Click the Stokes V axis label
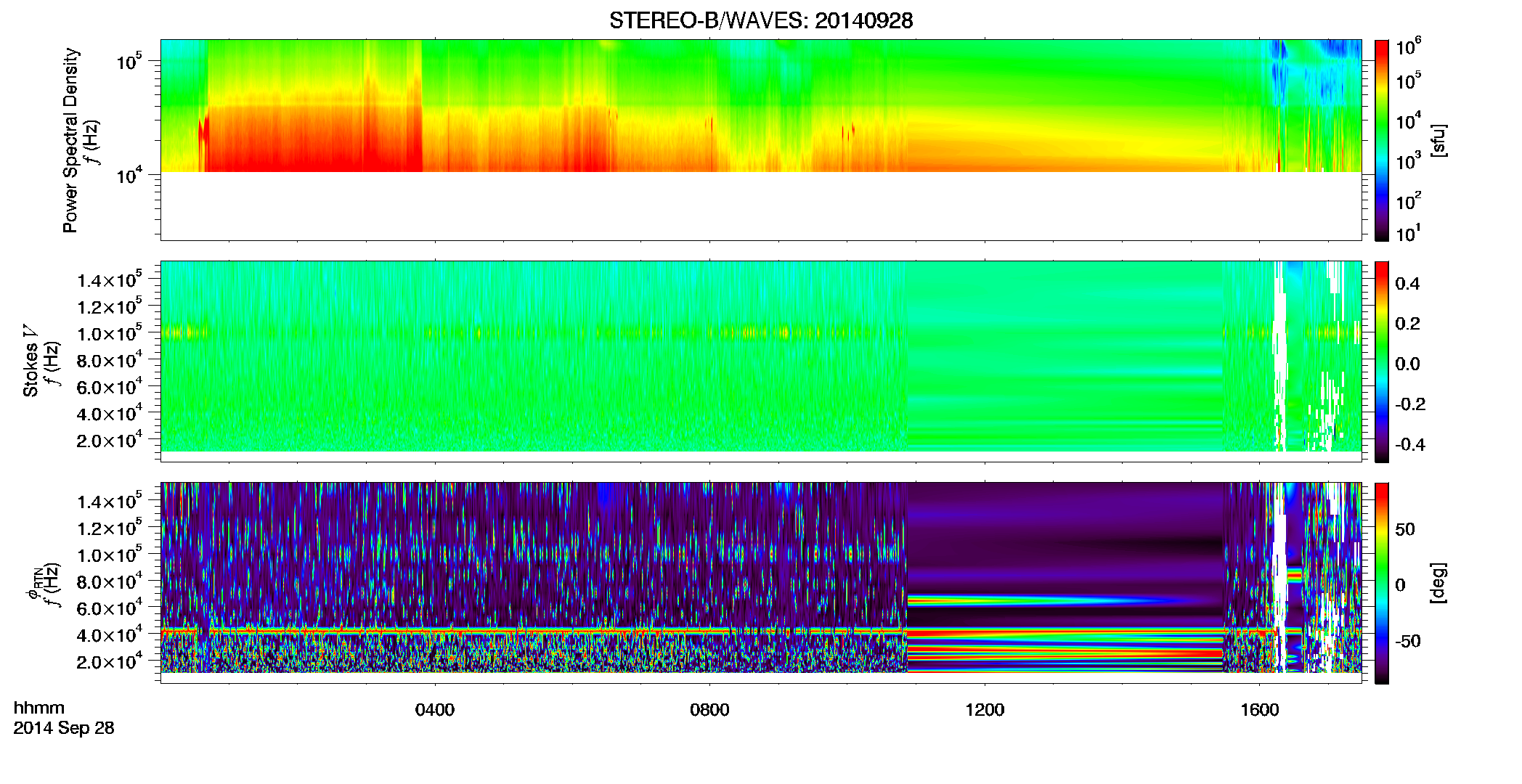The height and width of the screenshot is (784, 1522). coord(30,361)
